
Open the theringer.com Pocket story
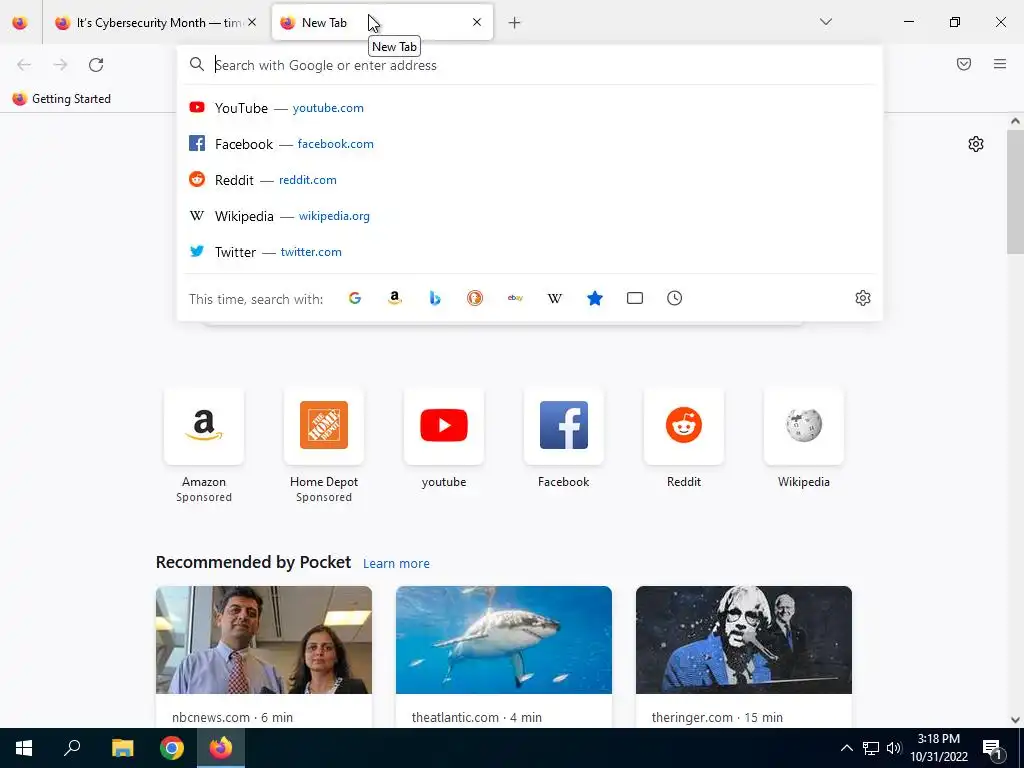[744, 656]
